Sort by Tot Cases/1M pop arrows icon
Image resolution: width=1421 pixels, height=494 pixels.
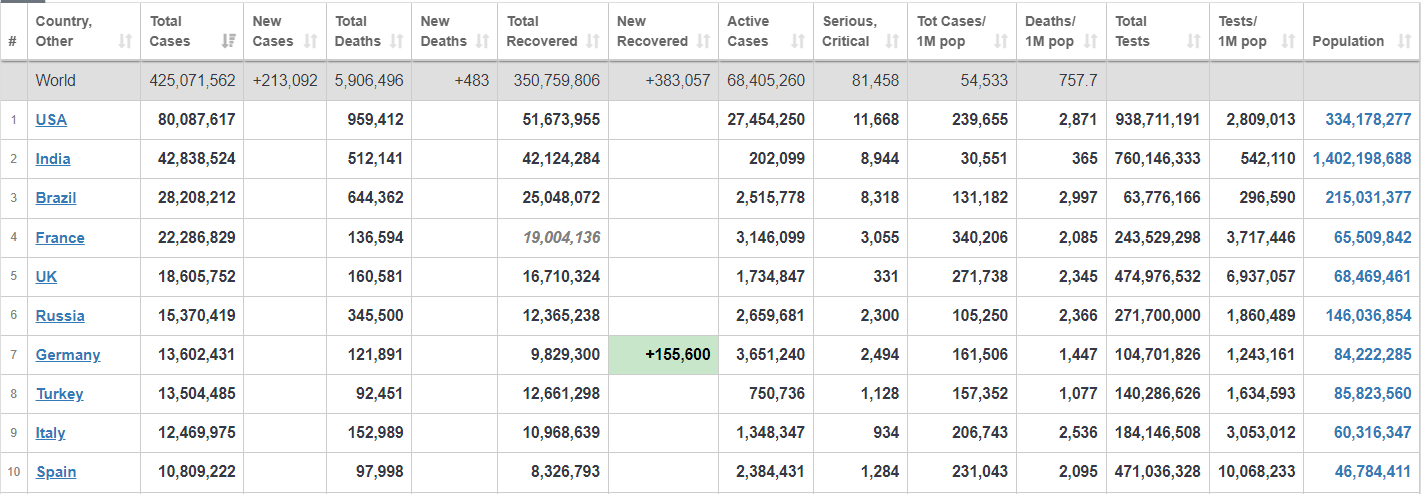(x=1001, y=41)
